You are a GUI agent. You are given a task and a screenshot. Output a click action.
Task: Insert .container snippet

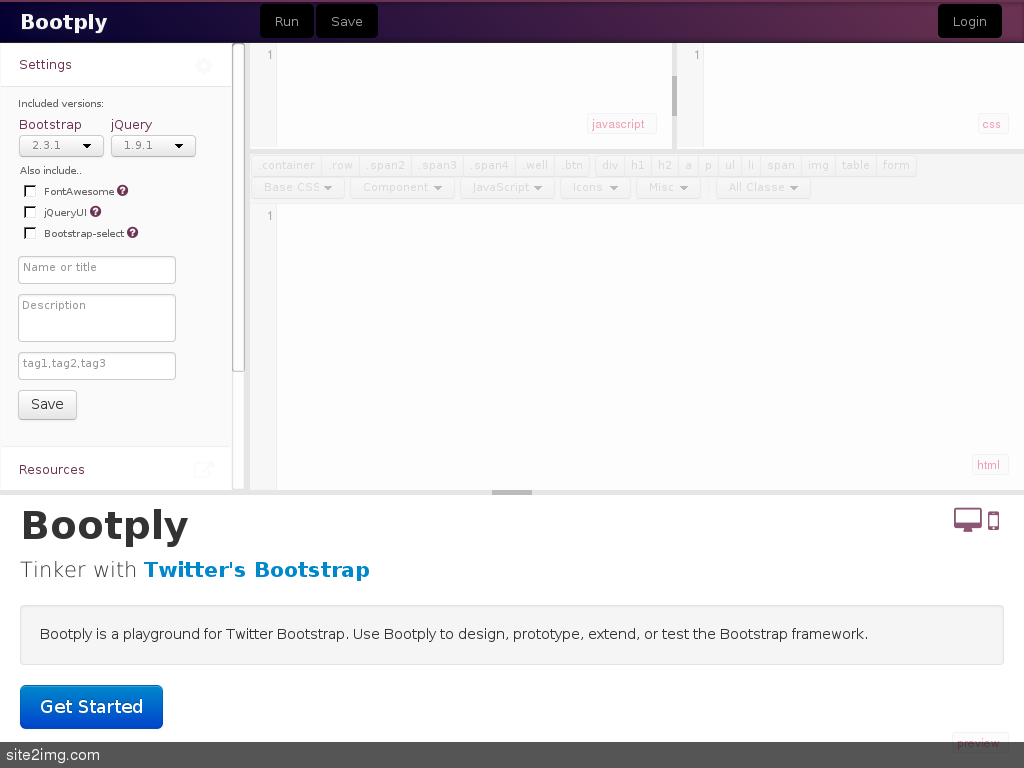[x=286, y=165]
